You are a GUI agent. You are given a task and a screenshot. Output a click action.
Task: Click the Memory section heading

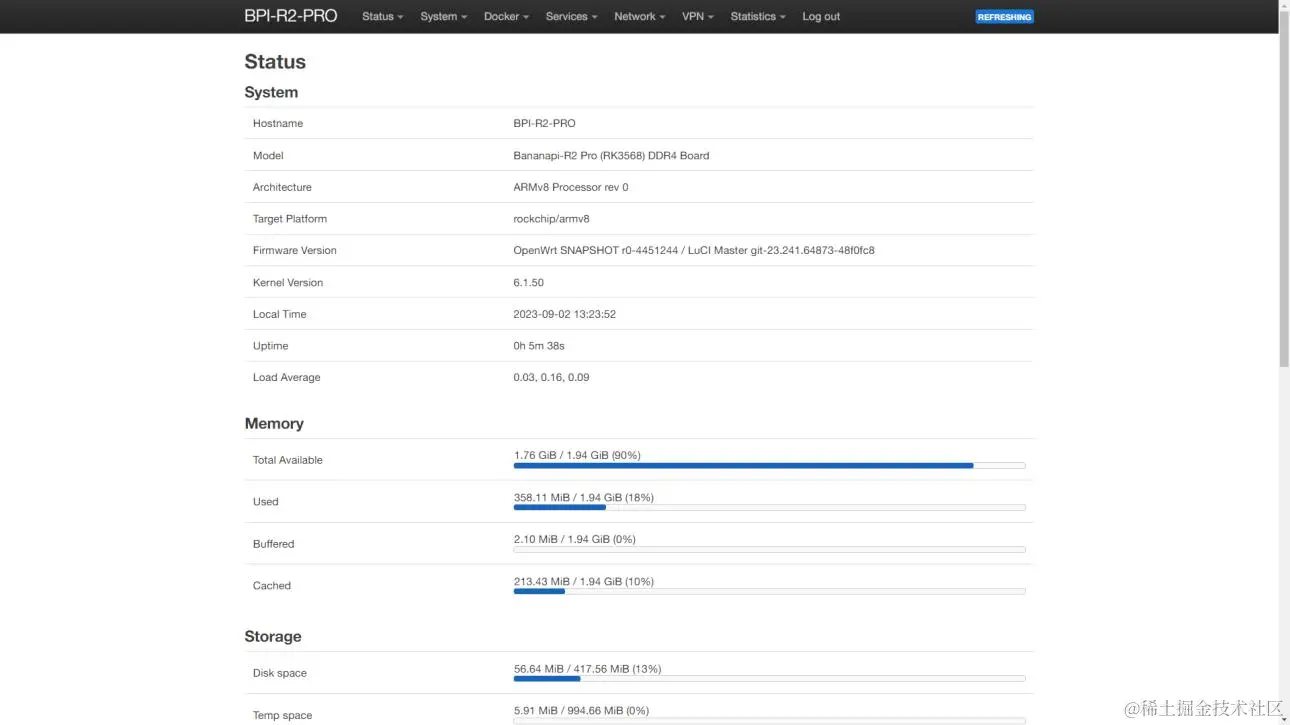[274, 424]
